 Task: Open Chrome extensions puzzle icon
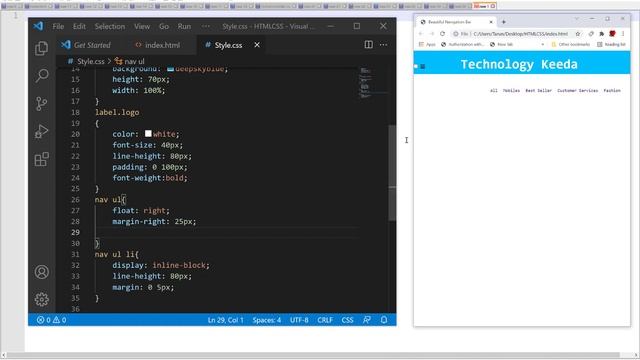coord(602,34)
